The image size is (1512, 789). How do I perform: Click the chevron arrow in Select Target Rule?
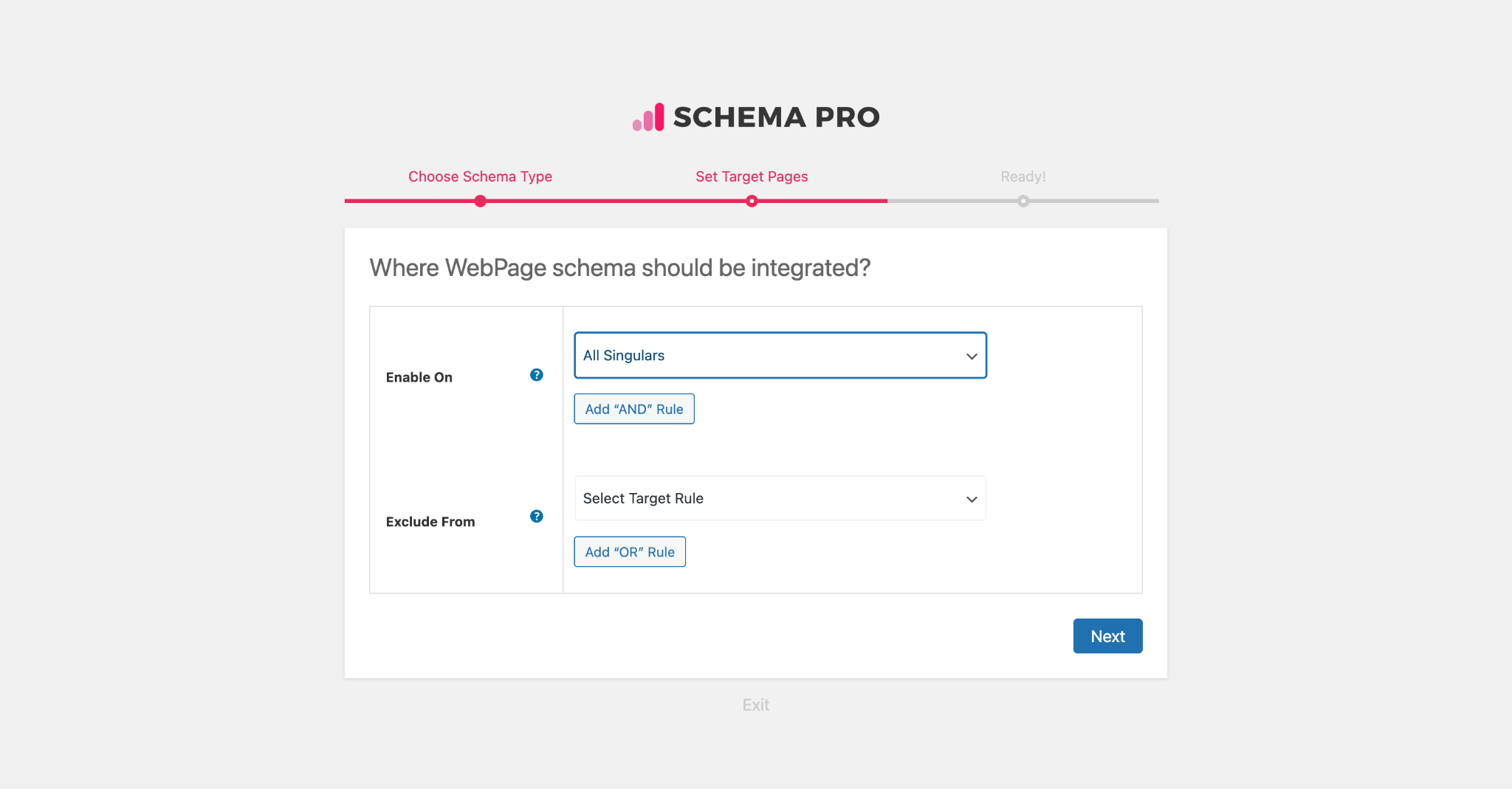(972, 500)
